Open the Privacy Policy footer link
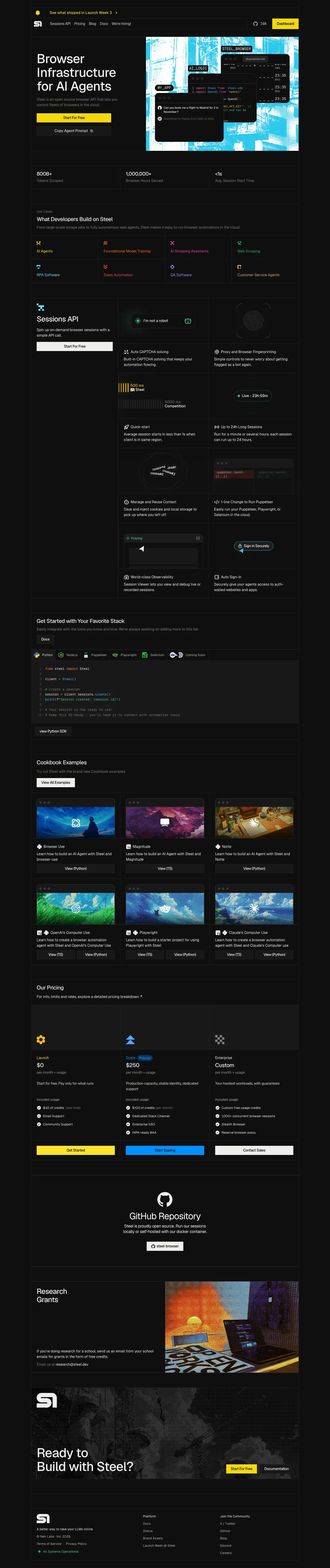The image size is (330, 1568). tap(76, 1544)
